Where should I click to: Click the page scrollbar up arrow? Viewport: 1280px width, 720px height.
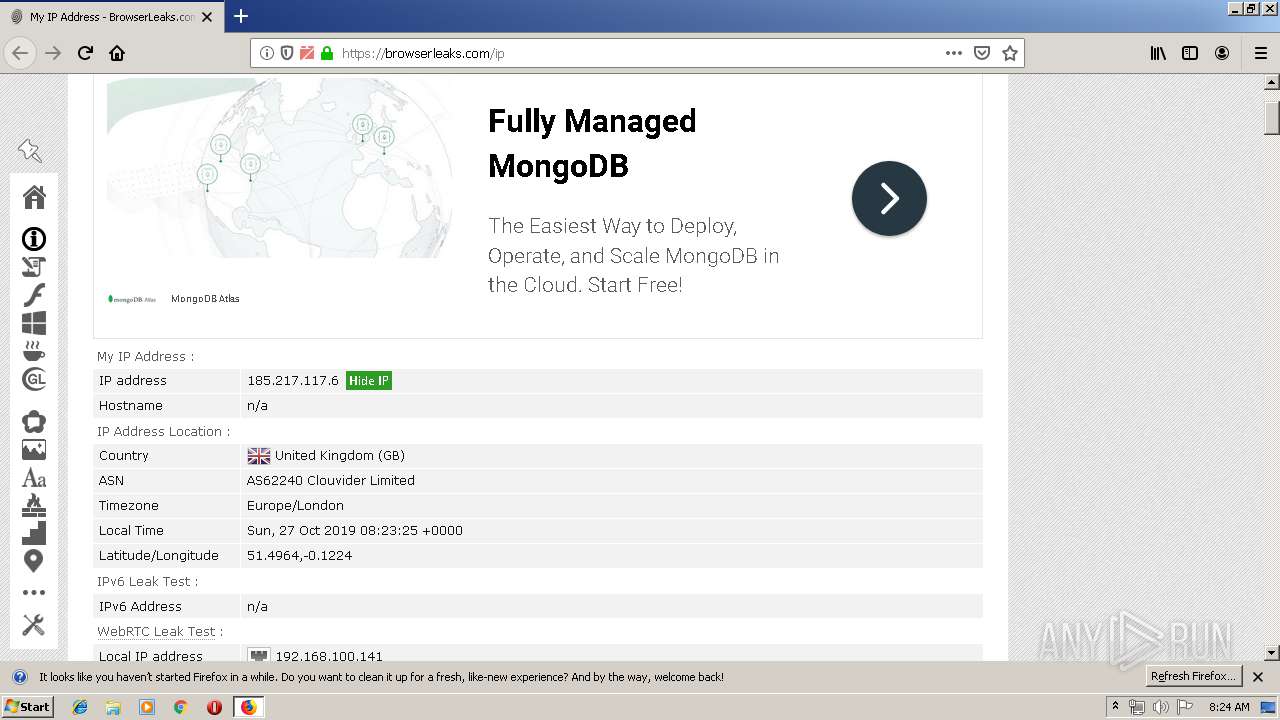1272,83
